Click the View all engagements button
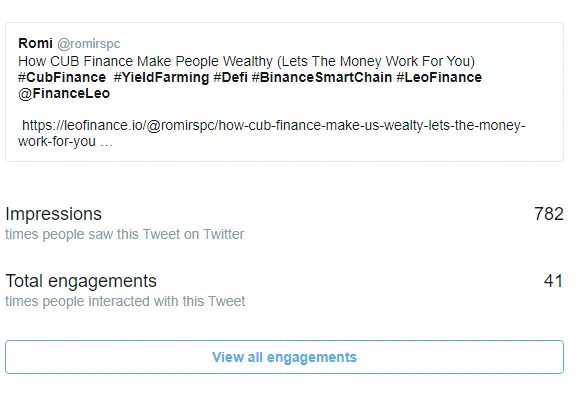This screenshot has height=395, width=579. (284, 357)
